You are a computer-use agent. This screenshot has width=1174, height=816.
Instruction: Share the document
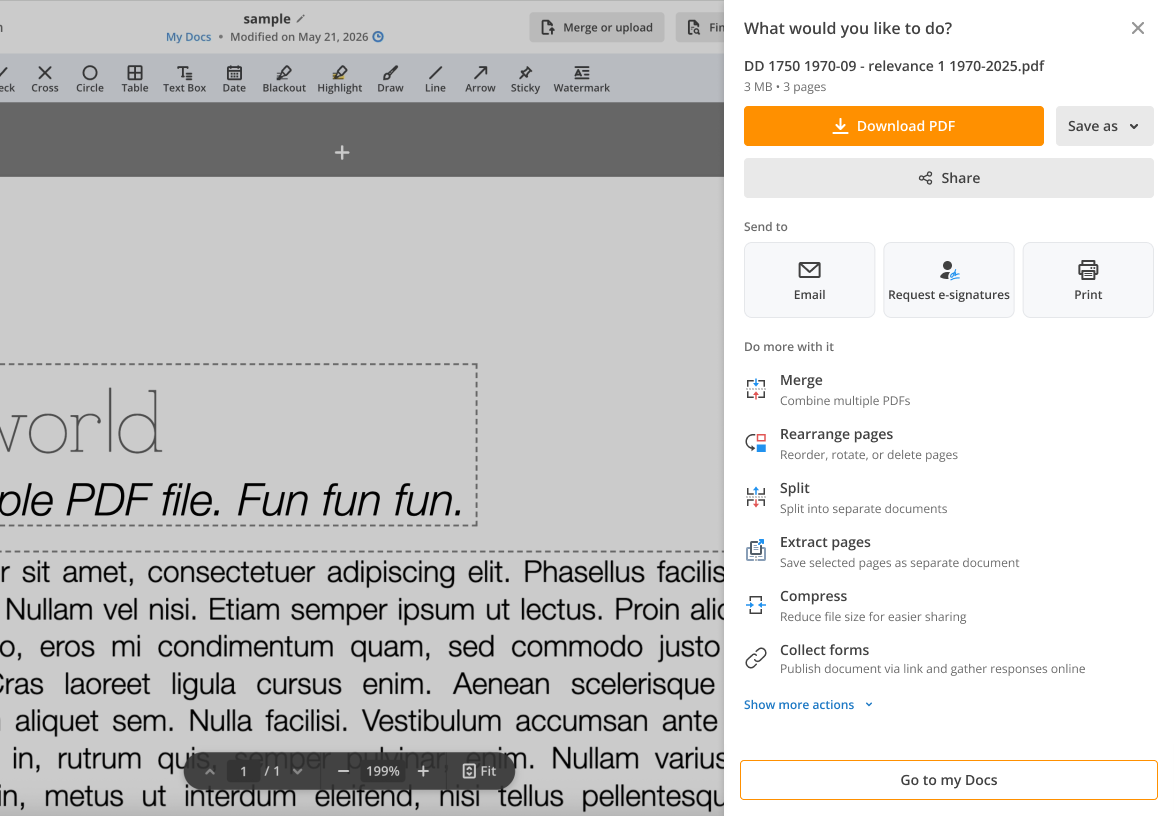coord(949,178)
